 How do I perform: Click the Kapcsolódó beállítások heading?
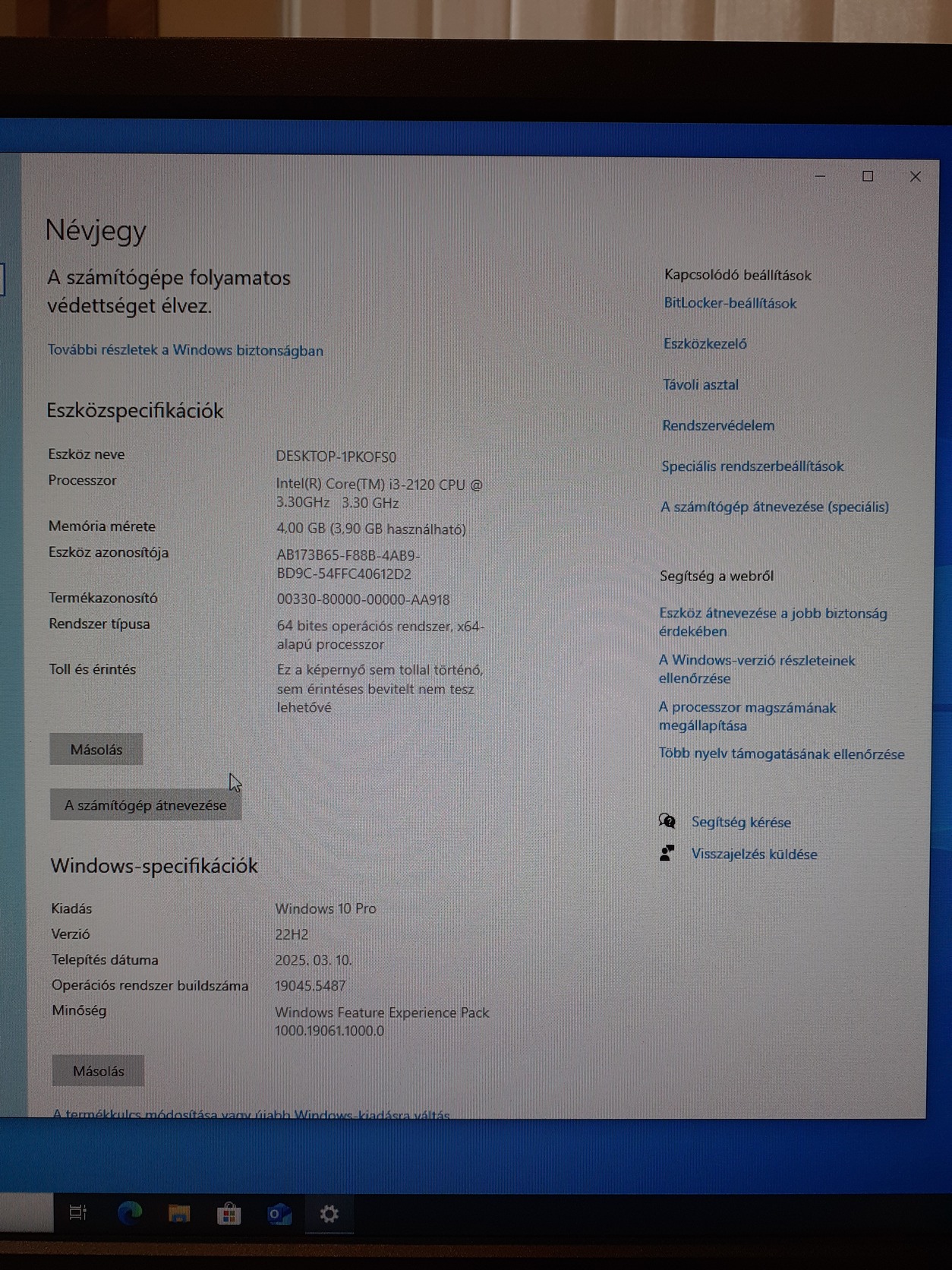738,275
